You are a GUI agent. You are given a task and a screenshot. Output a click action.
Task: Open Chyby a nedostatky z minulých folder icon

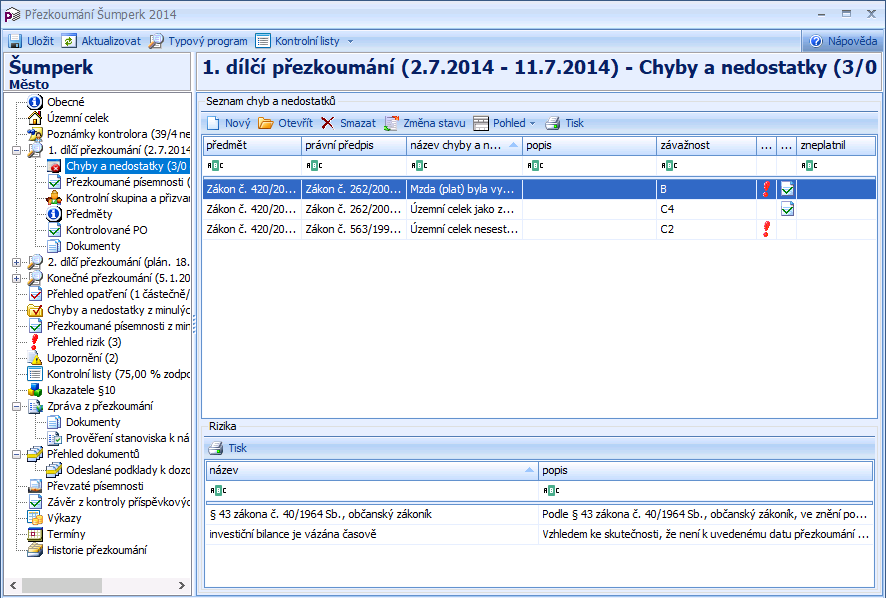click(35, 310)
